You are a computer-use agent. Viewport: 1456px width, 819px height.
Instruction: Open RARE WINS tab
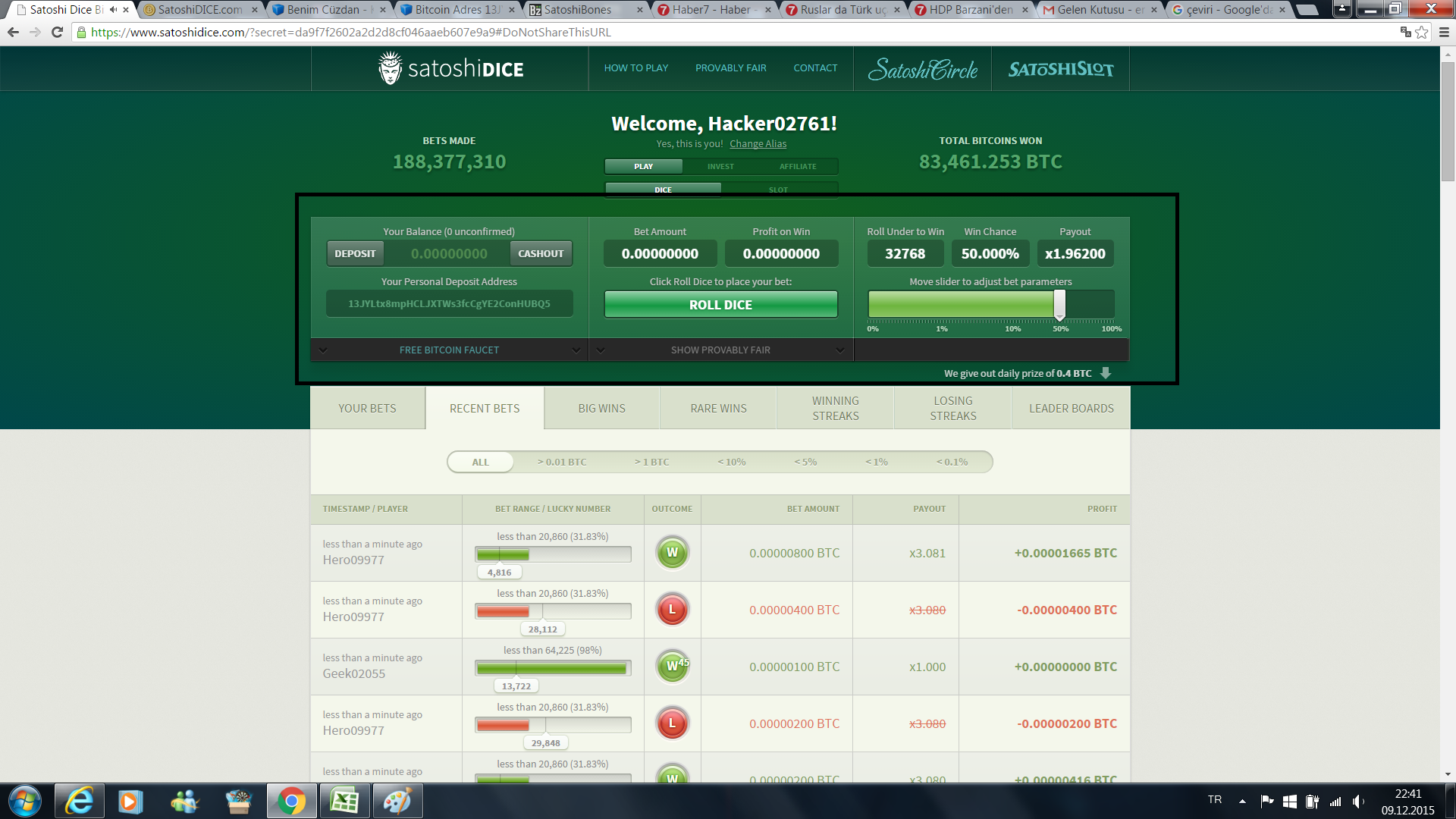pyautogui.click(x=718, y=408)
